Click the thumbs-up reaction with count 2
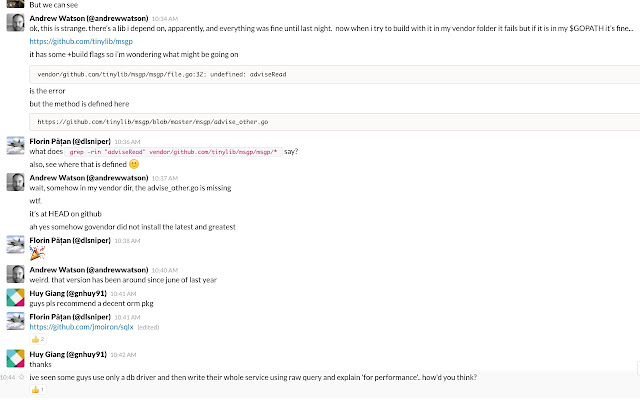Screen dimensions: 640x400 click(x=38, y=339)
